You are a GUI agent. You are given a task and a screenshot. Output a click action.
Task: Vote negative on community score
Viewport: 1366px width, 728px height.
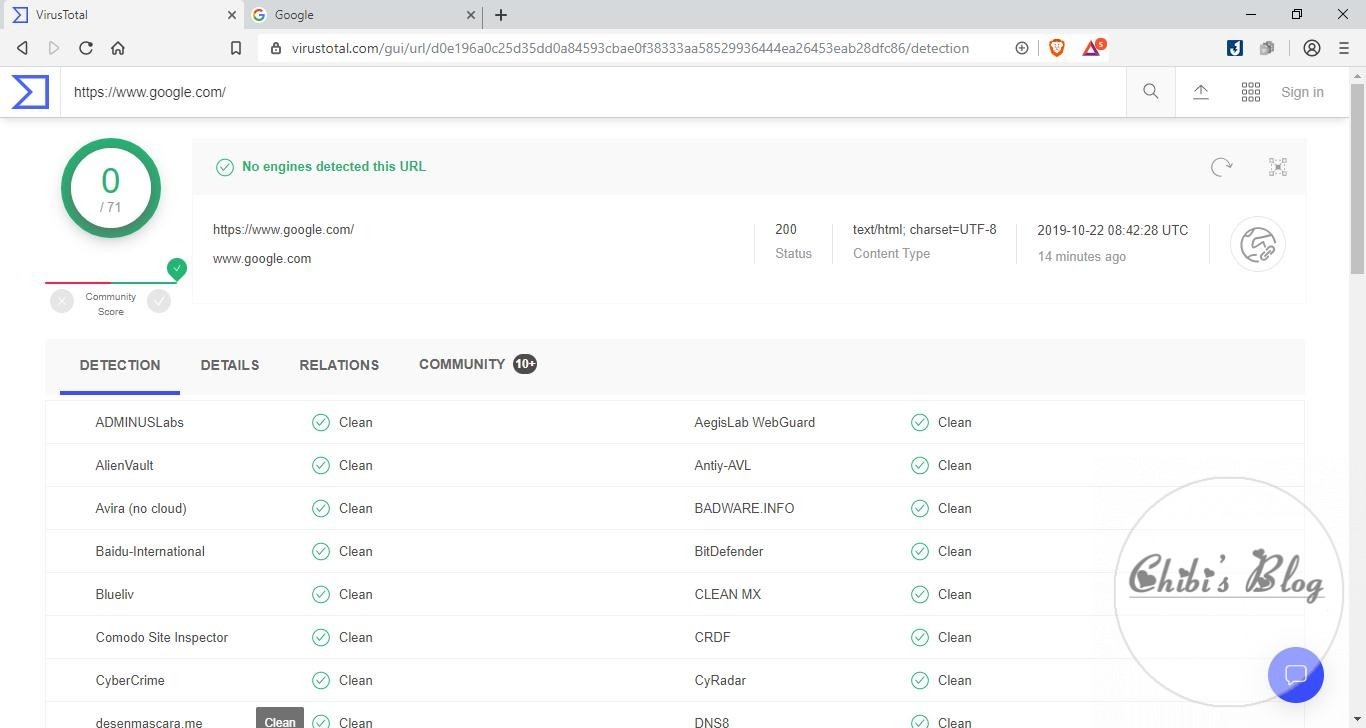click(x=62, y=301)
